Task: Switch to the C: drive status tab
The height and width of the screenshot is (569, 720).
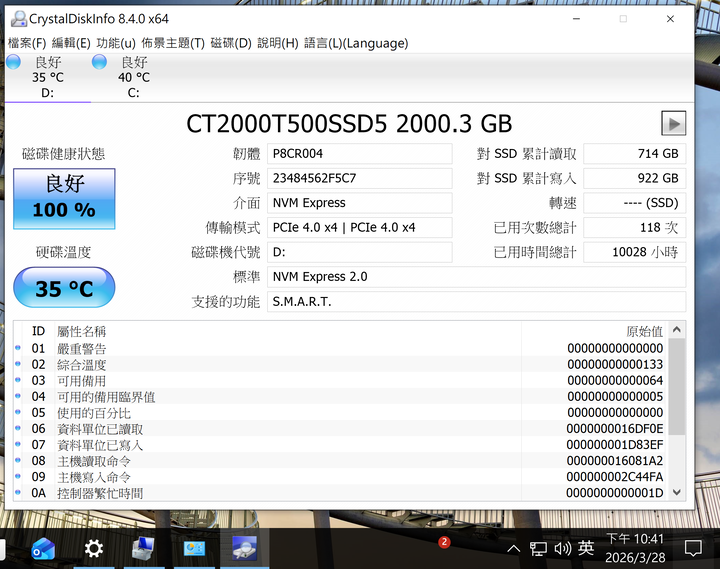Action: coord(133,78)
